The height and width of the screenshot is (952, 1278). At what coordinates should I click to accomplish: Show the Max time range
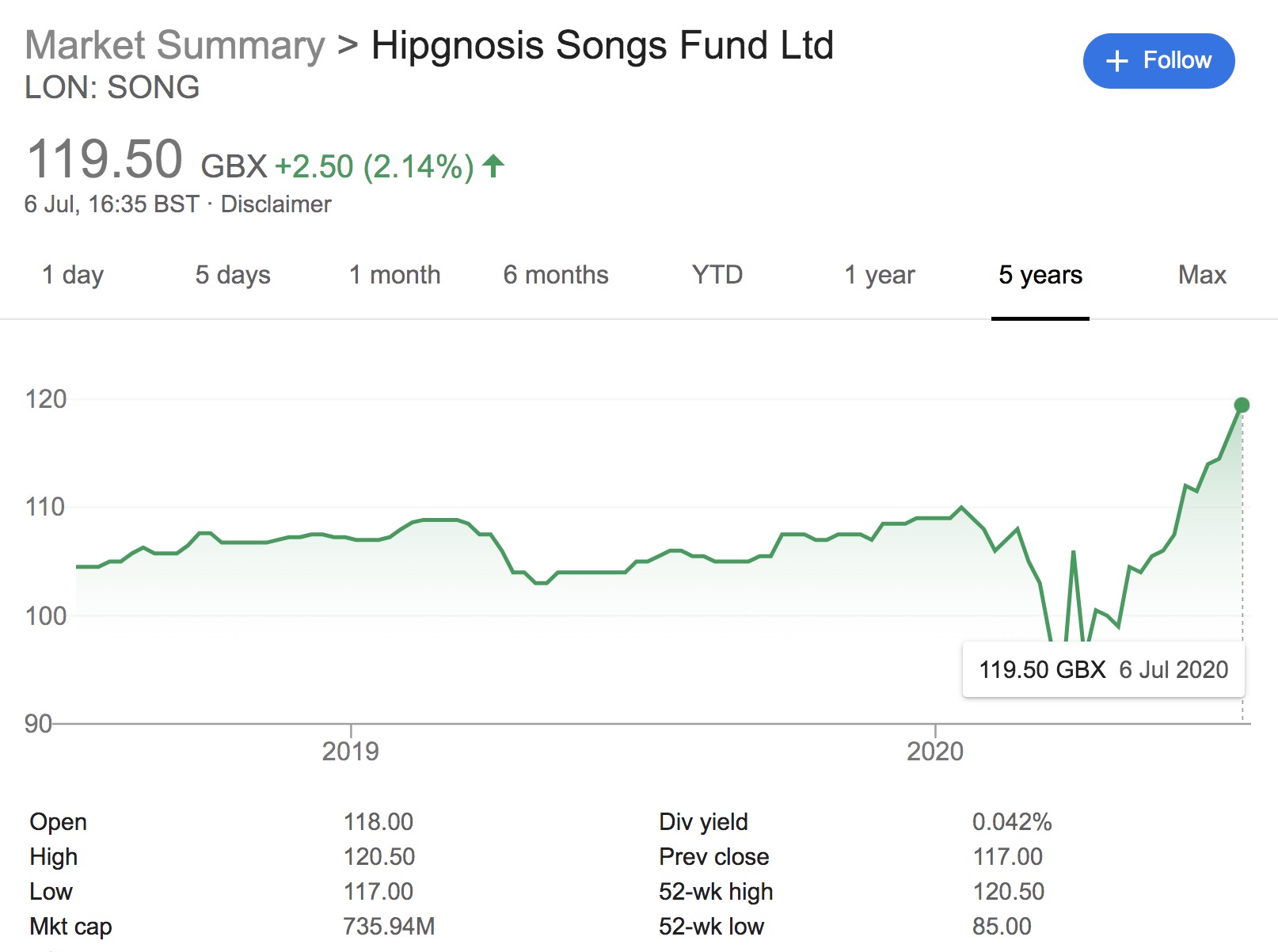tap(1201, 275)
